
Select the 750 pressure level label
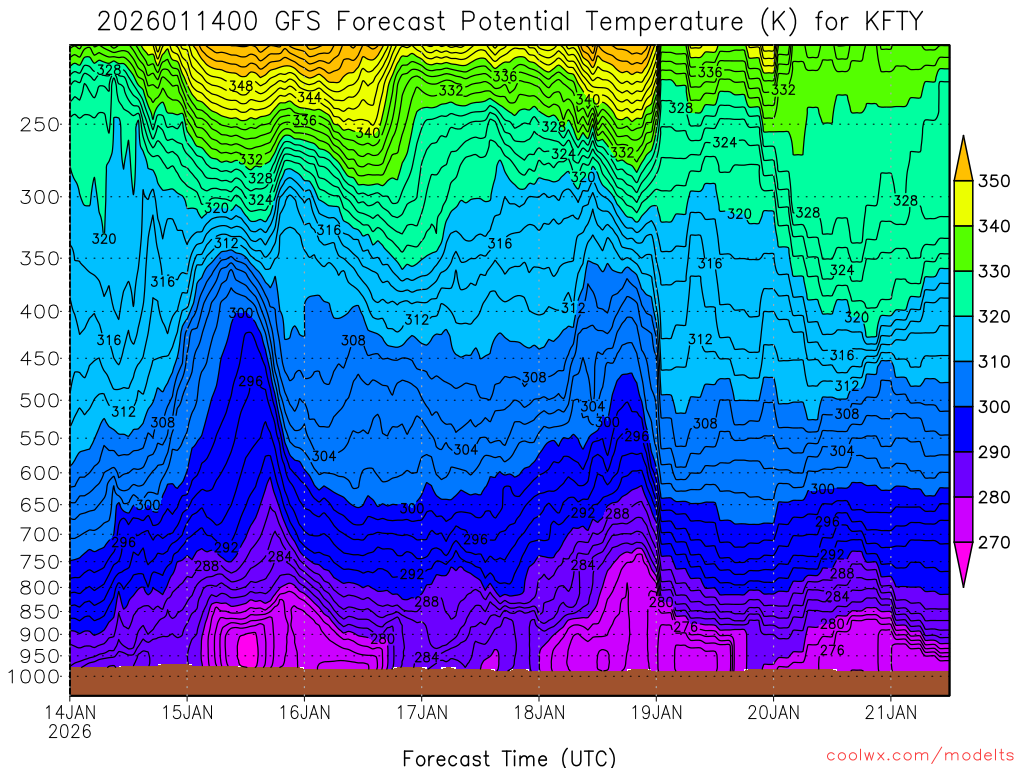pos(40,562)
